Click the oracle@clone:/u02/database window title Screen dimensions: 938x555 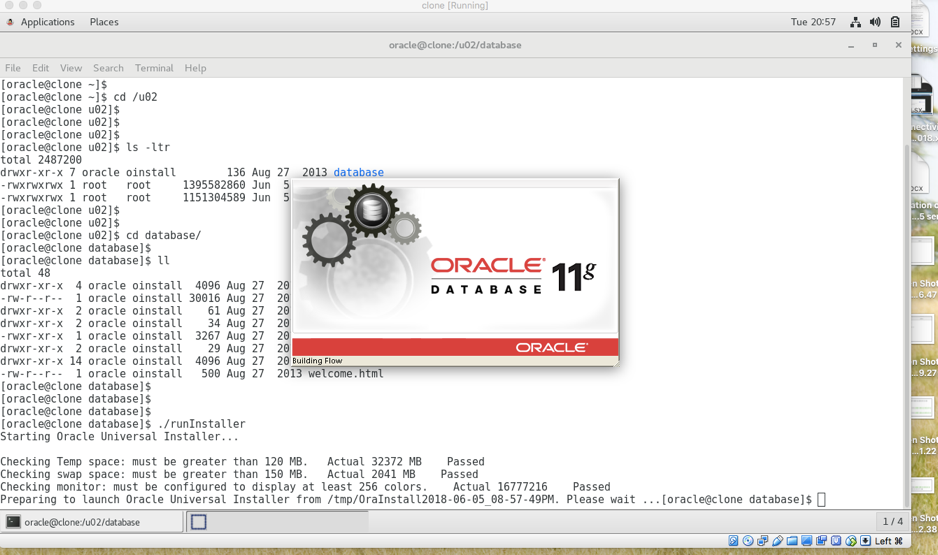pyautogui.click(x=455, y=45)
